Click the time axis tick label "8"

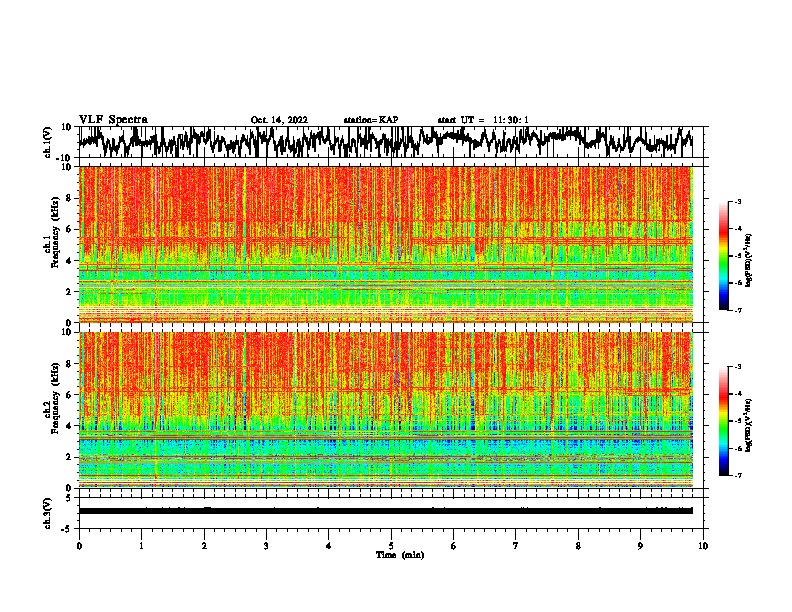click(578, 546)
